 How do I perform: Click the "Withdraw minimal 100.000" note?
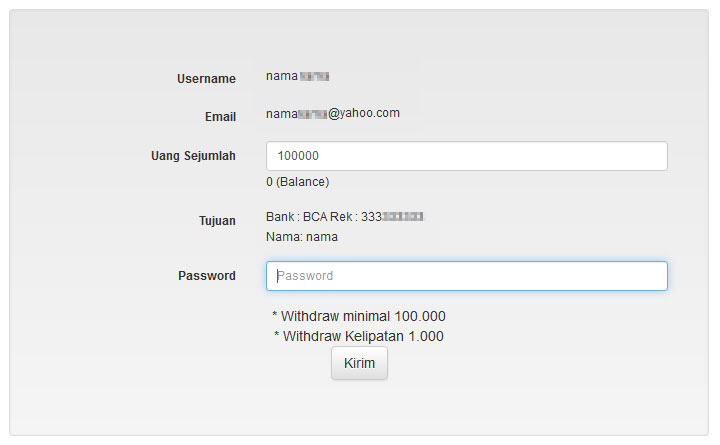(359, 316)
